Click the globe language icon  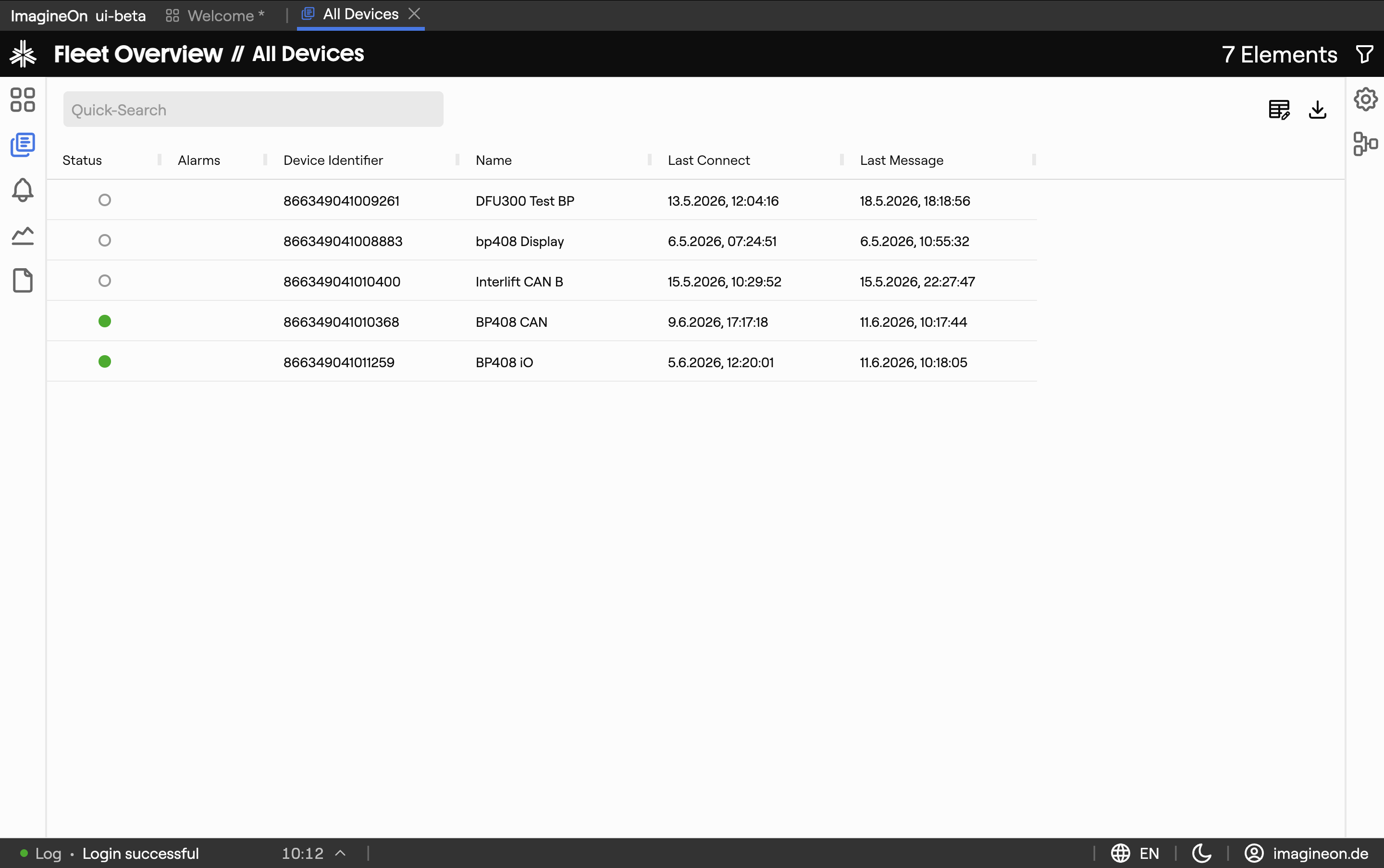1121,853
